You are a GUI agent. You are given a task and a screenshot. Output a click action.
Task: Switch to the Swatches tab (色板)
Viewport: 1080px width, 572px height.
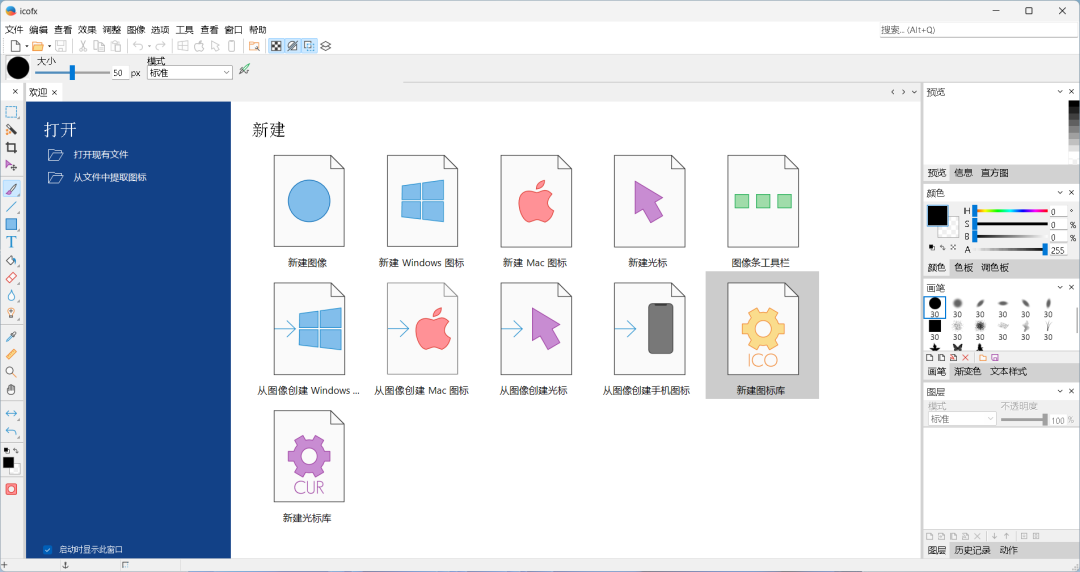[964, 267]
